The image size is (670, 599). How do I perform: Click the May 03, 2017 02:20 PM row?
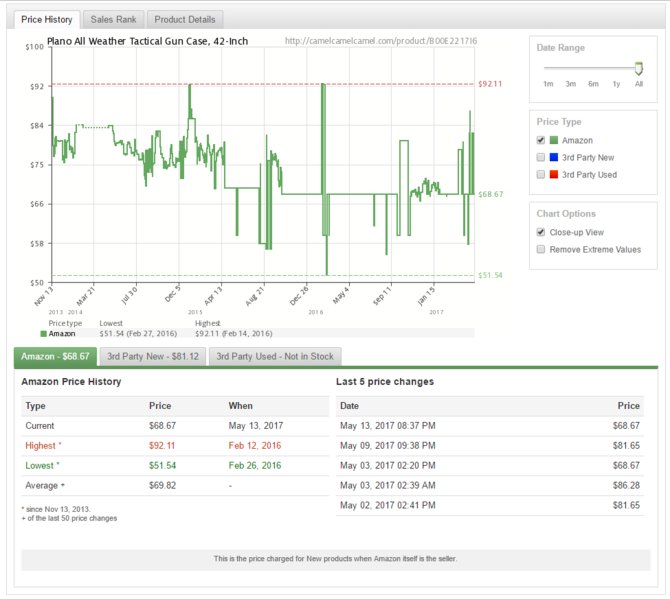(x=490, y=466)
